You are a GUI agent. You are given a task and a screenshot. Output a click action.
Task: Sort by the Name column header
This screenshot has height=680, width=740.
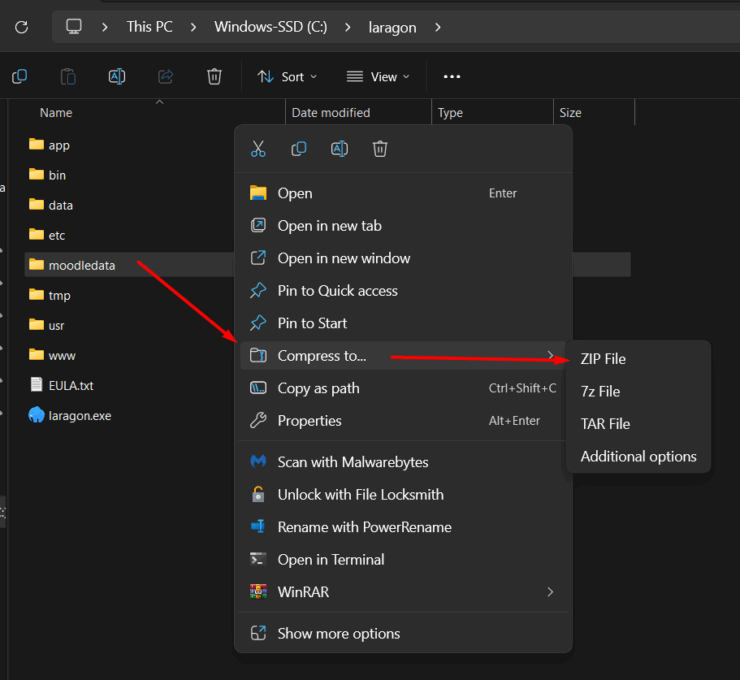pos(56,113)
